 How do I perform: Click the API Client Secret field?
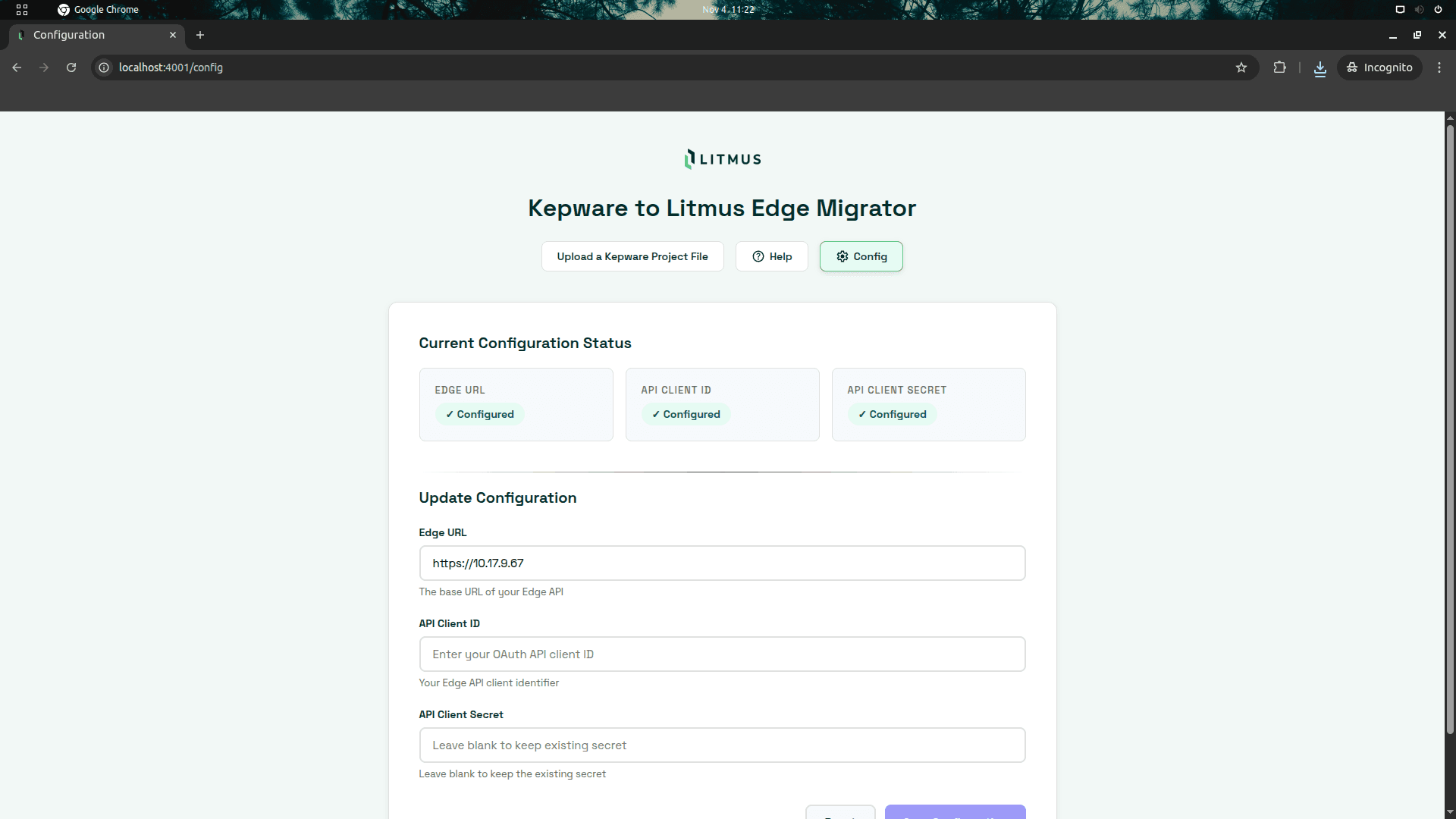click(x=722, y=745)
